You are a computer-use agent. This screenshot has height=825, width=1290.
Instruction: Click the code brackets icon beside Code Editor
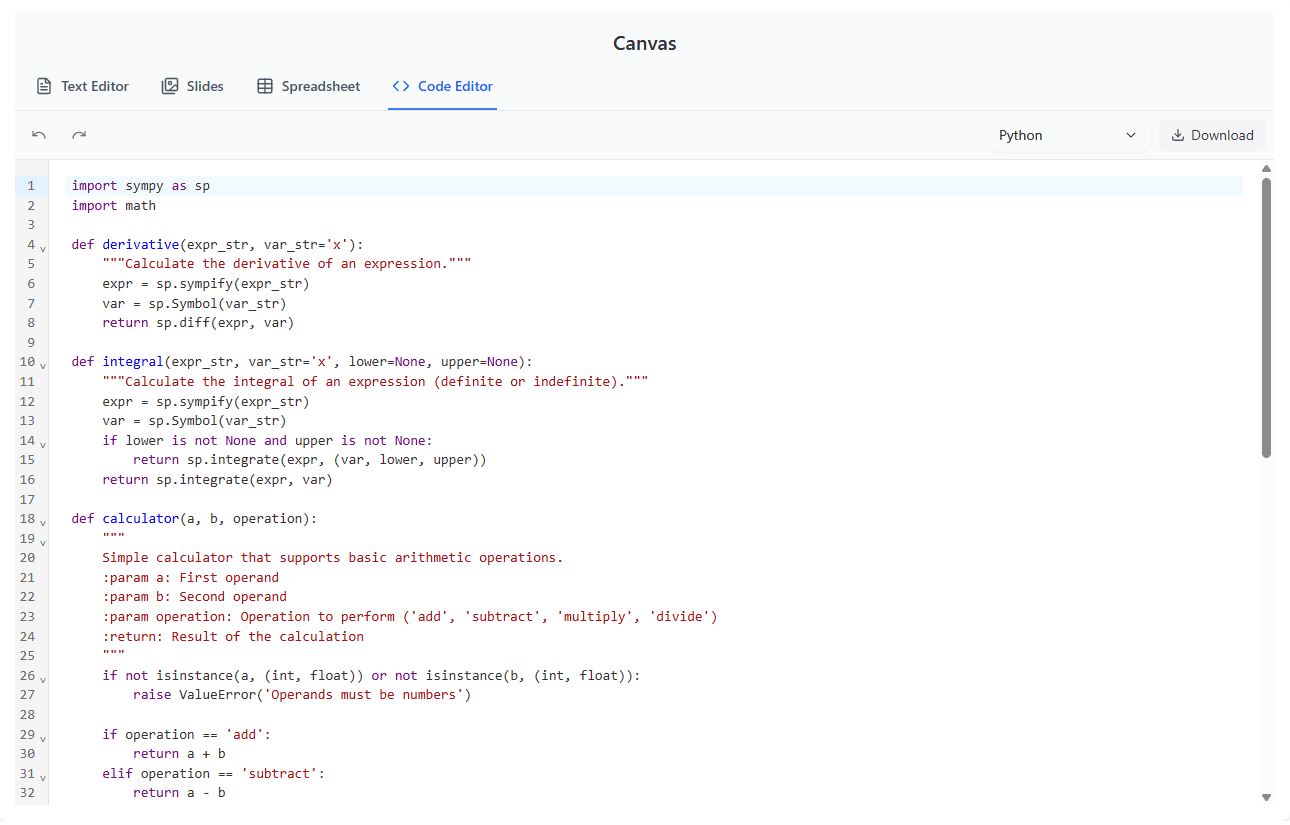pyautogui.click(x=401, y=86)
